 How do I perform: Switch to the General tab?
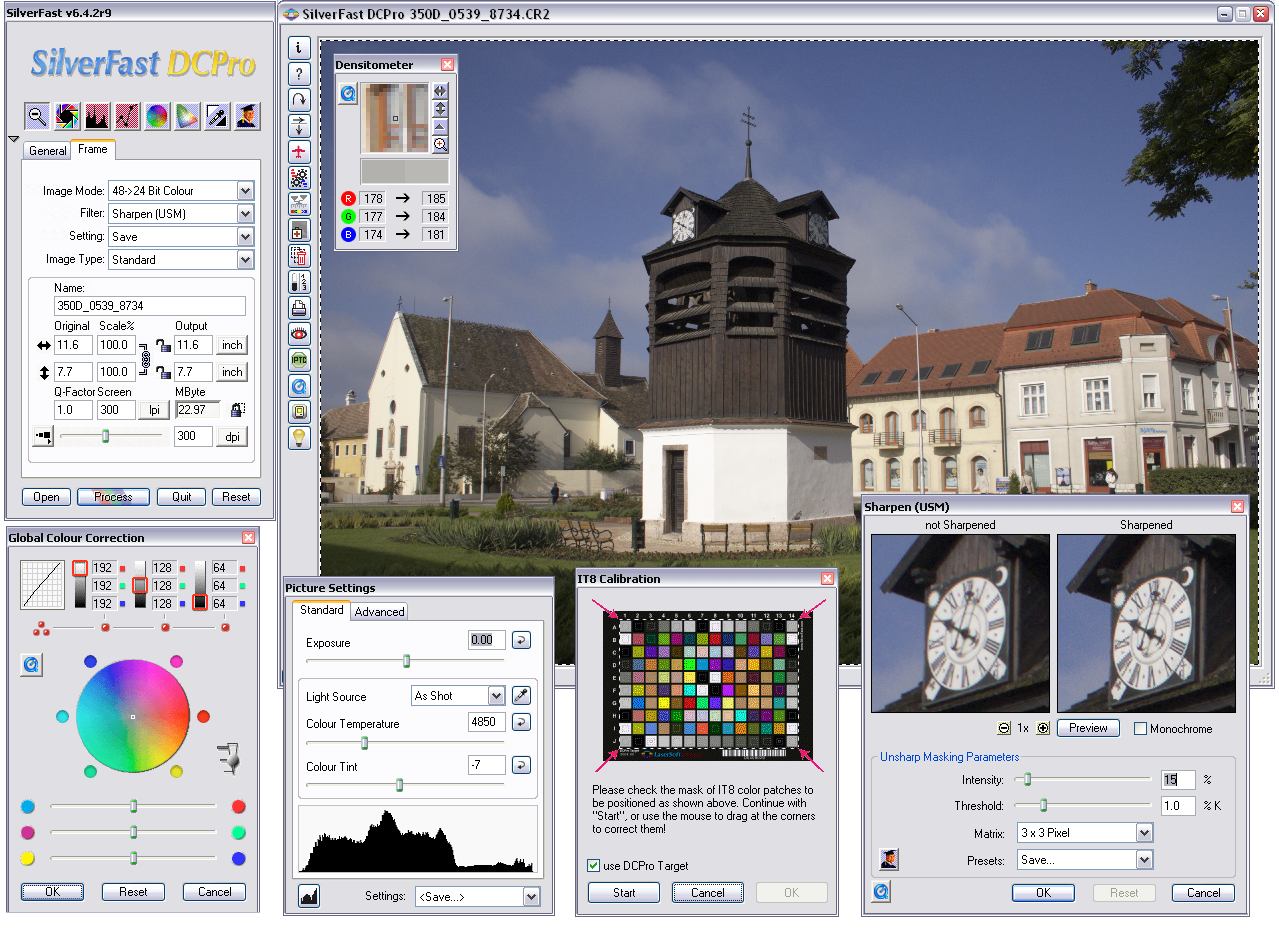[47, 151]
